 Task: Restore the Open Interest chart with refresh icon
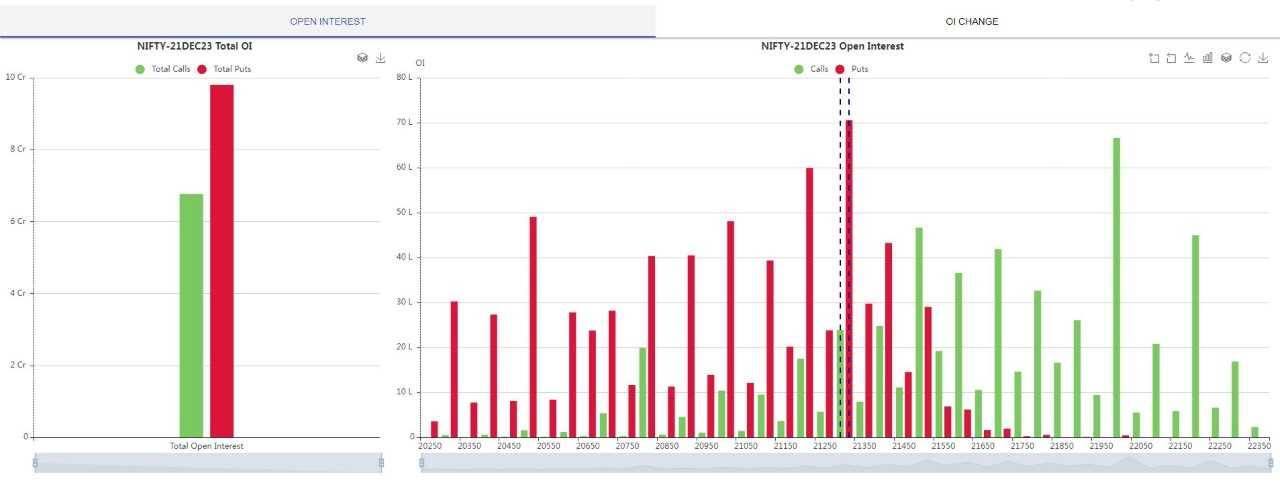pyautogui.click(x=1245, y=58)
